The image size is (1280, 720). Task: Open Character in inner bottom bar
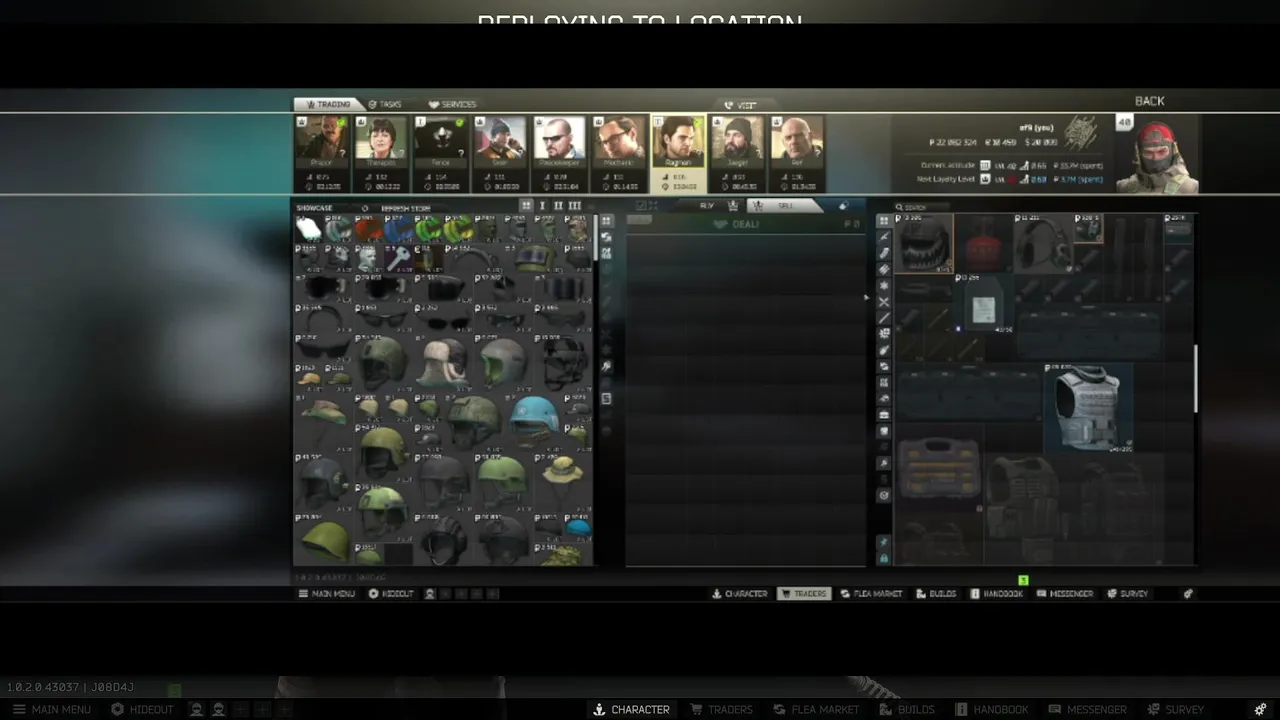(x=739, y=594)
